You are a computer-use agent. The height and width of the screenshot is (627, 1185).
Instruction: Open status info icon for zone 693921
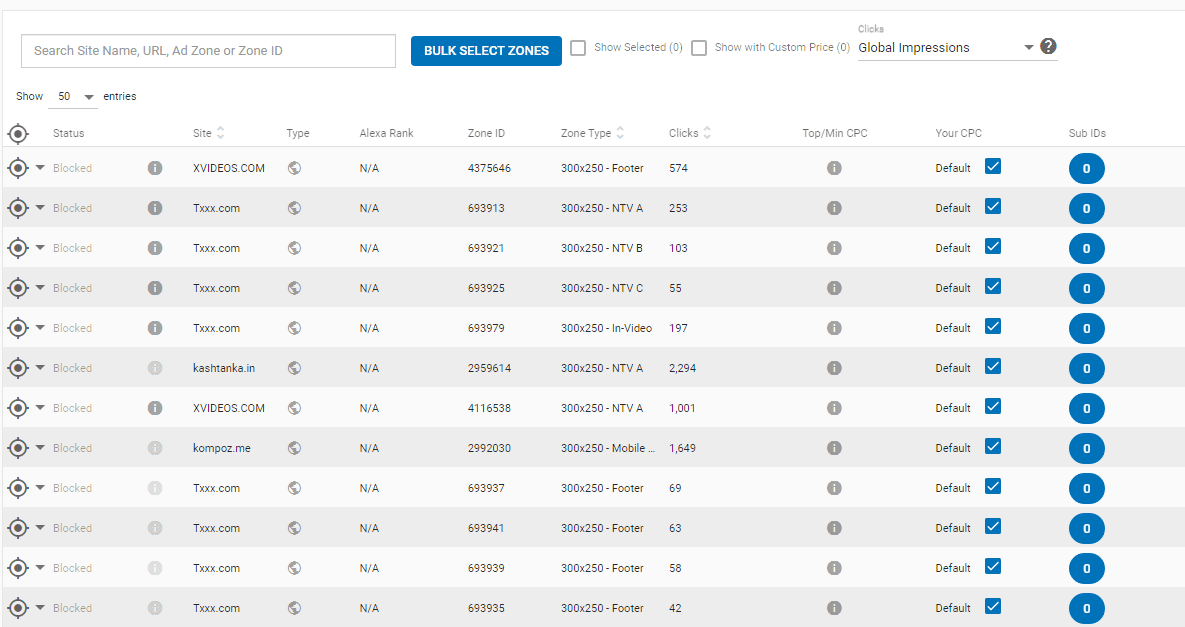pos(155,248)
